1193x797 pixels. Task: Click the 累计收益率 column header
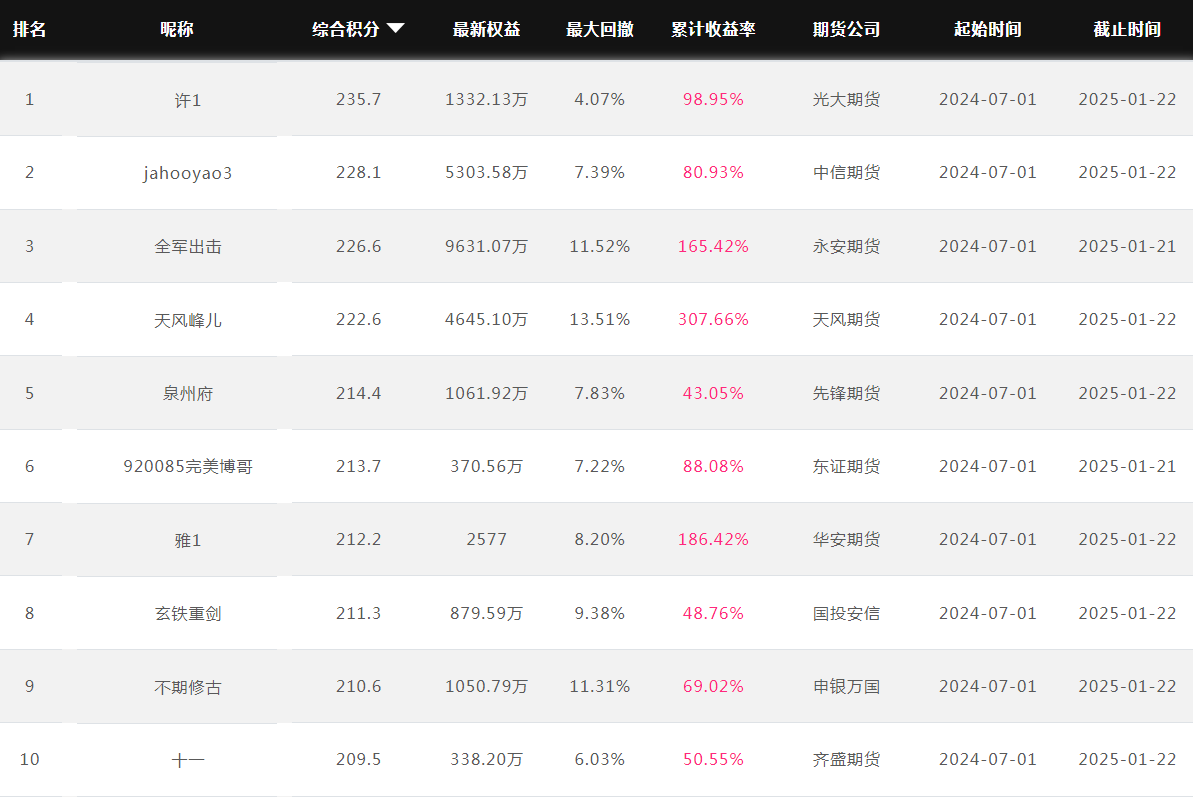point(713,29)
